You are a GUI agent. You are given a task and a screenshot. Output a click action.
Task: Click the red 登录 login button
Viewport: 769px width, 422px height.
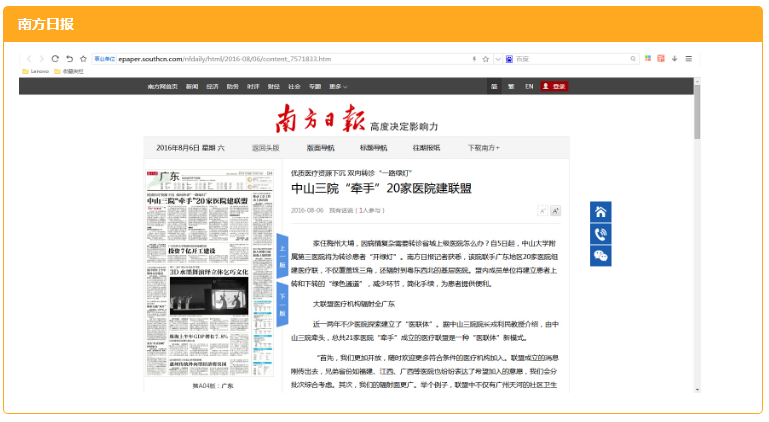click(x=554, y=86)
